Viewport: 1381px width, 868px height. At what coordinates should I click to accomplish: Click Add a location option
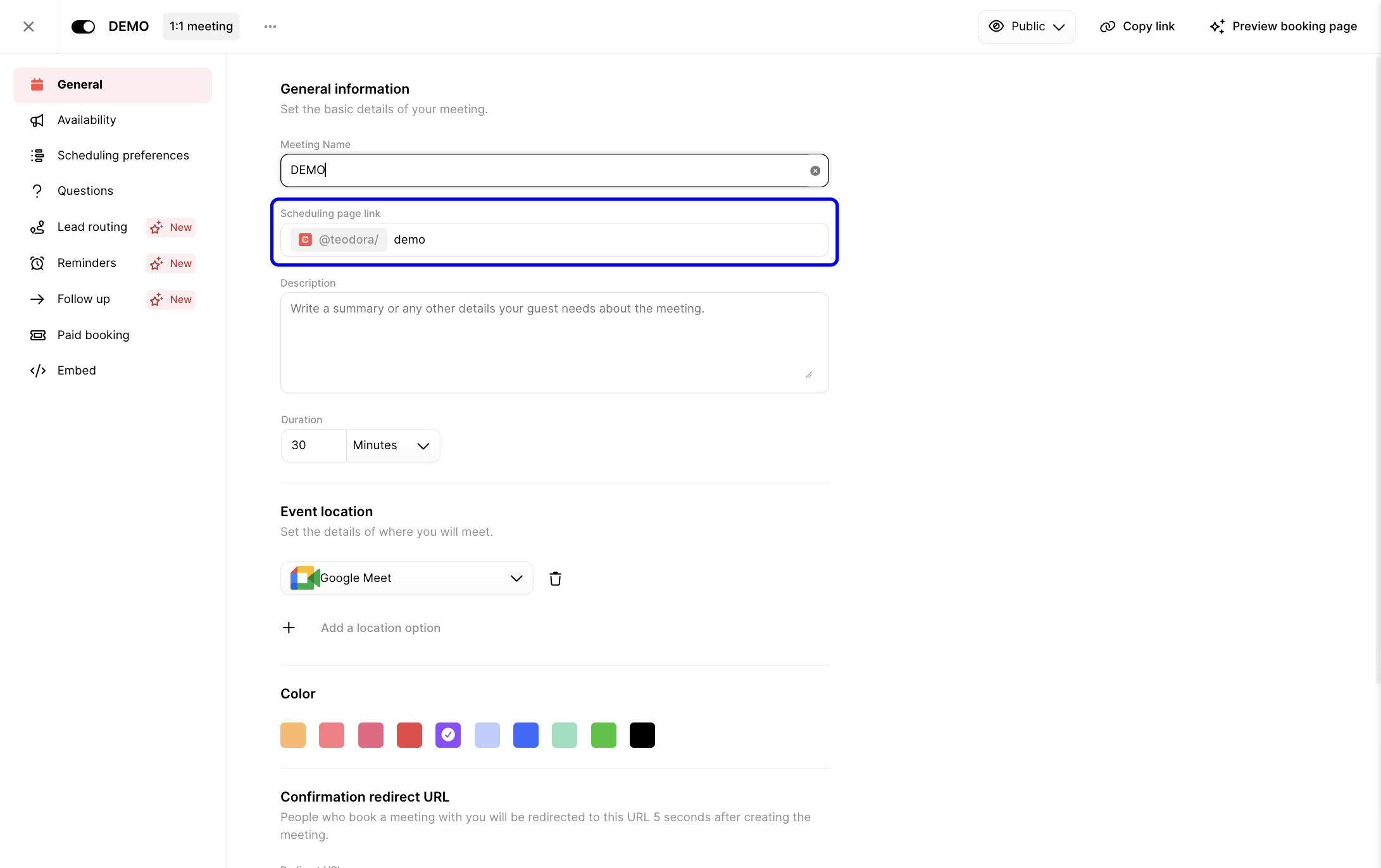(x=380, y=628)
